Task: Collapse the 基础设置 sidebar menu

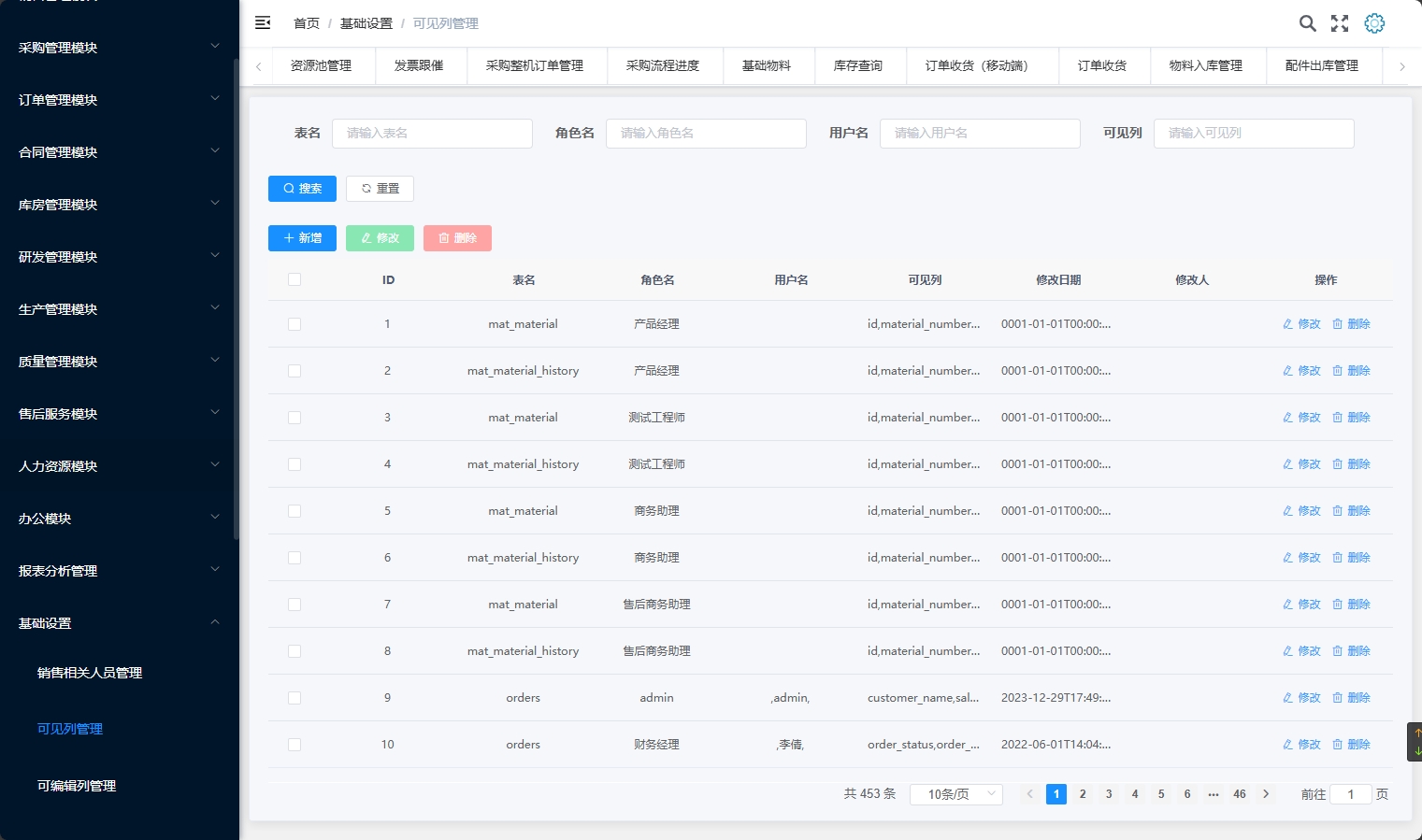Action: tap(120, 623)
